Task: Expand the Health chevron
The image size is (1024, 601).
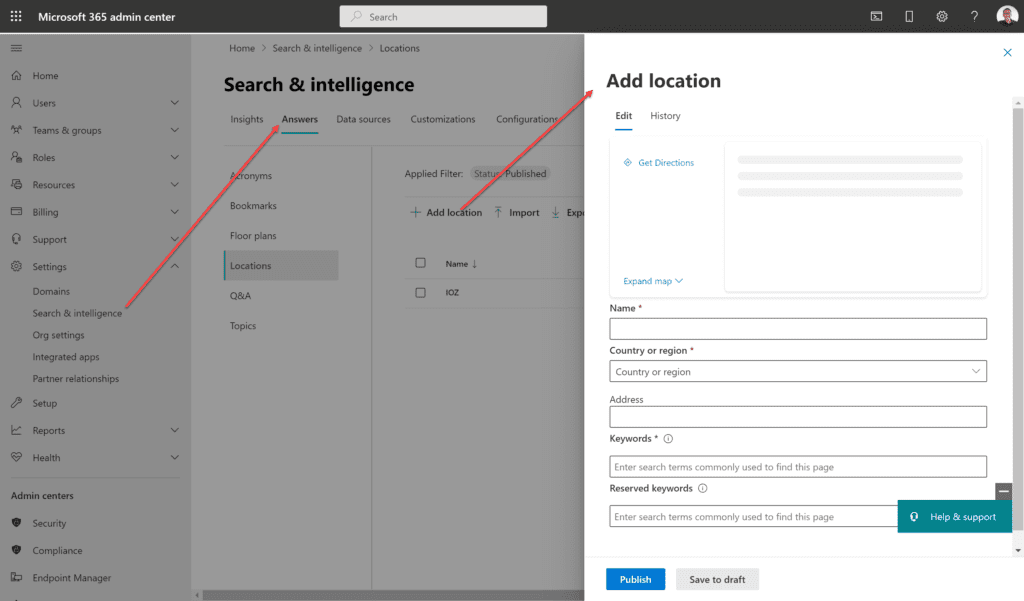Action: click(174, 457)
